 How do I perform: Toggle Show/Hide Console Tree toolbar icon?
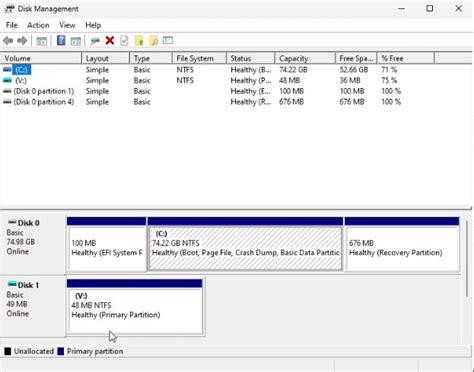pos(42,41)
